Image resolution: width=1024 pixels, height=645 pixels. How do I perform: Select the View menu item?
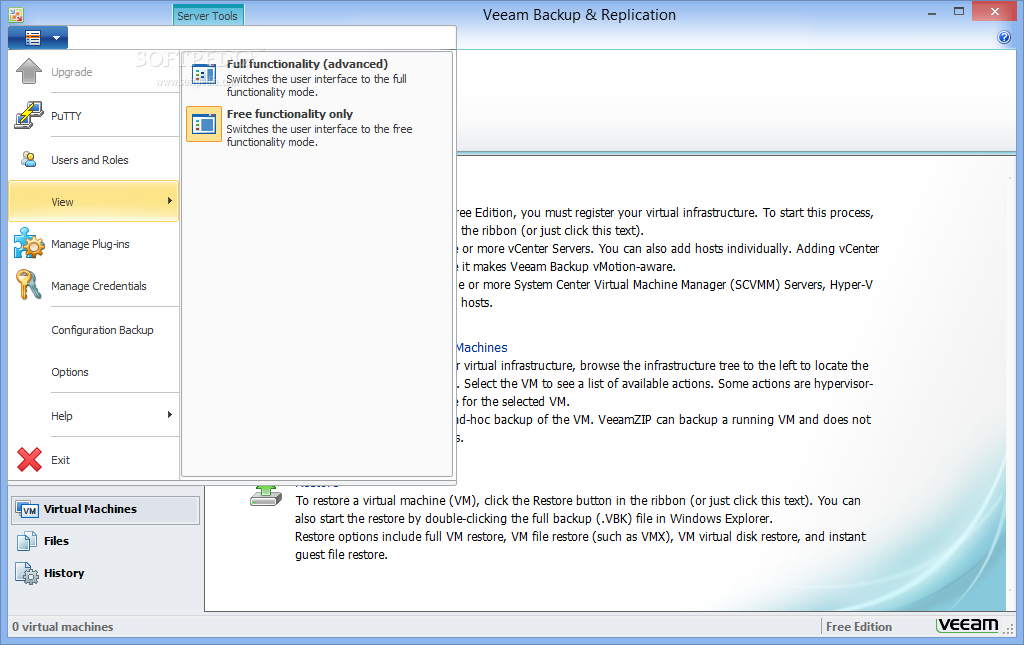[94, 202]
